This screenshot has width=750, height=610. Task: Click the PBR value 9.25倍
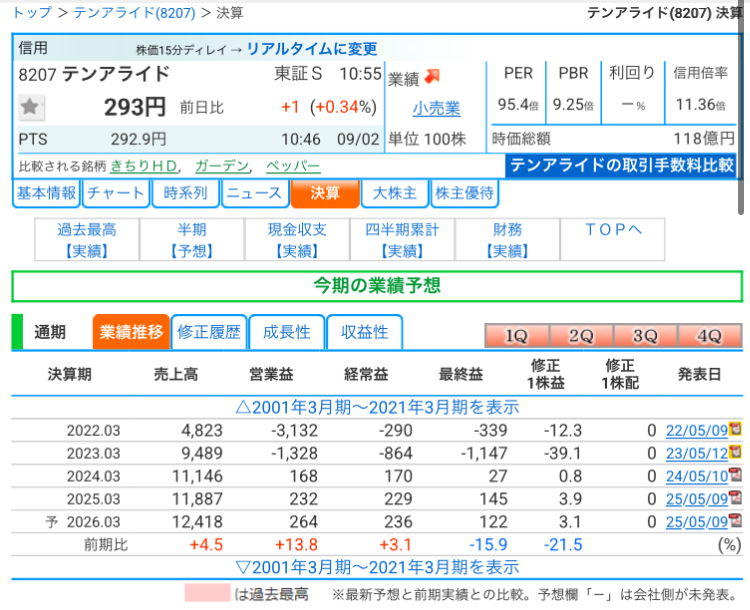(x=573, y=104)
